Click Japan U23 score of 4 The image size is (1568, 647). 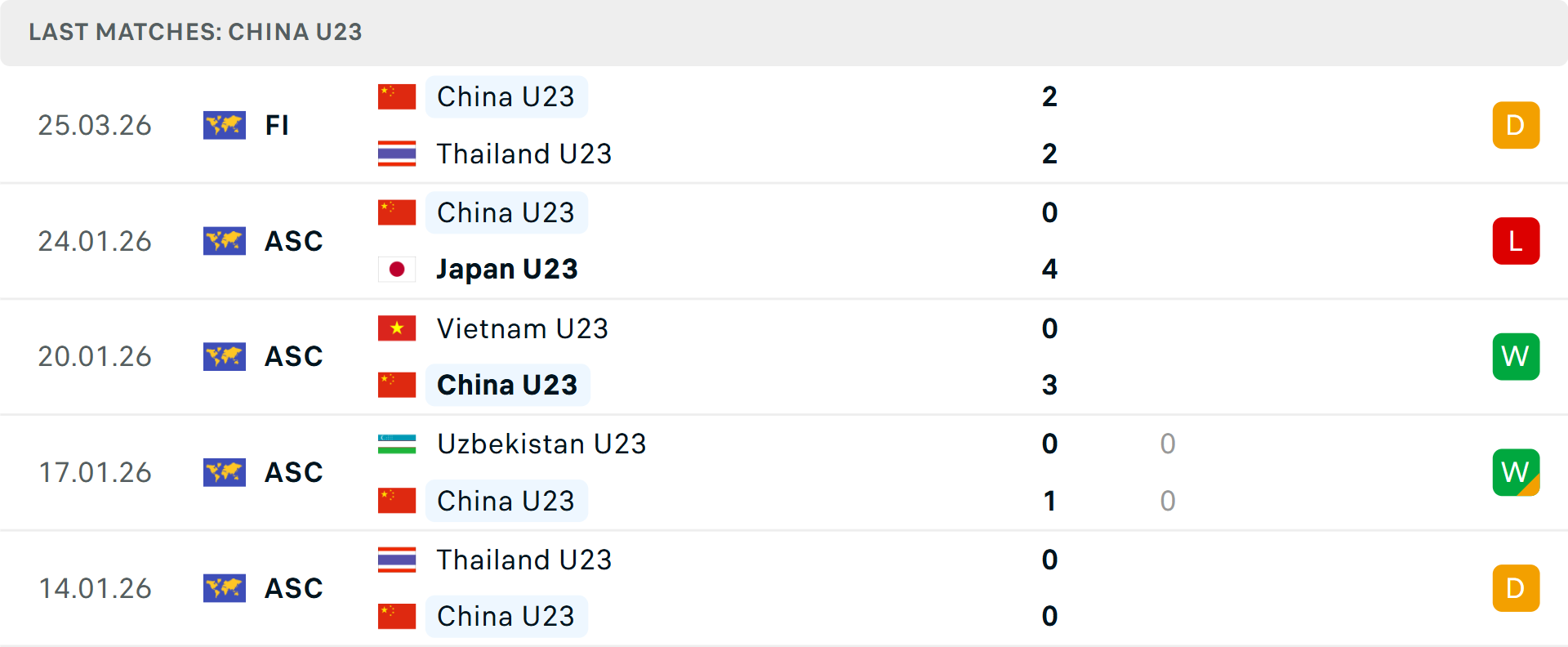pyautogui.click(x=1049, y=269)
